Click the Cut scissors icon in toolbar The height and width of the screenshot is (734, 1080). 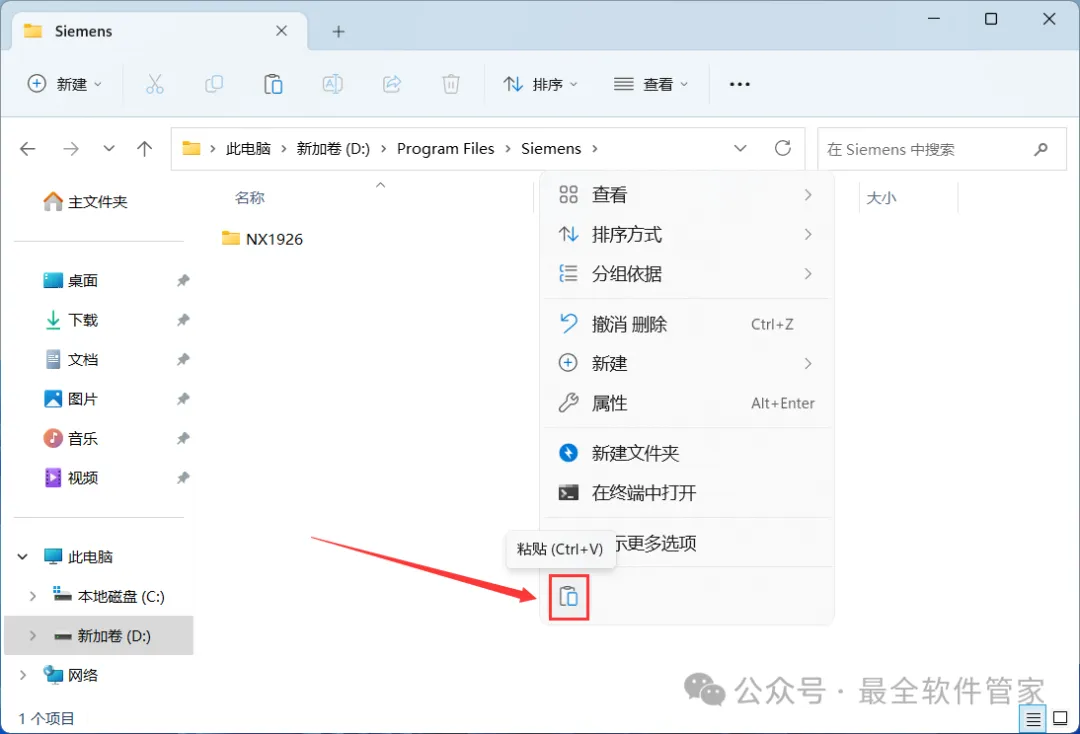154,84
